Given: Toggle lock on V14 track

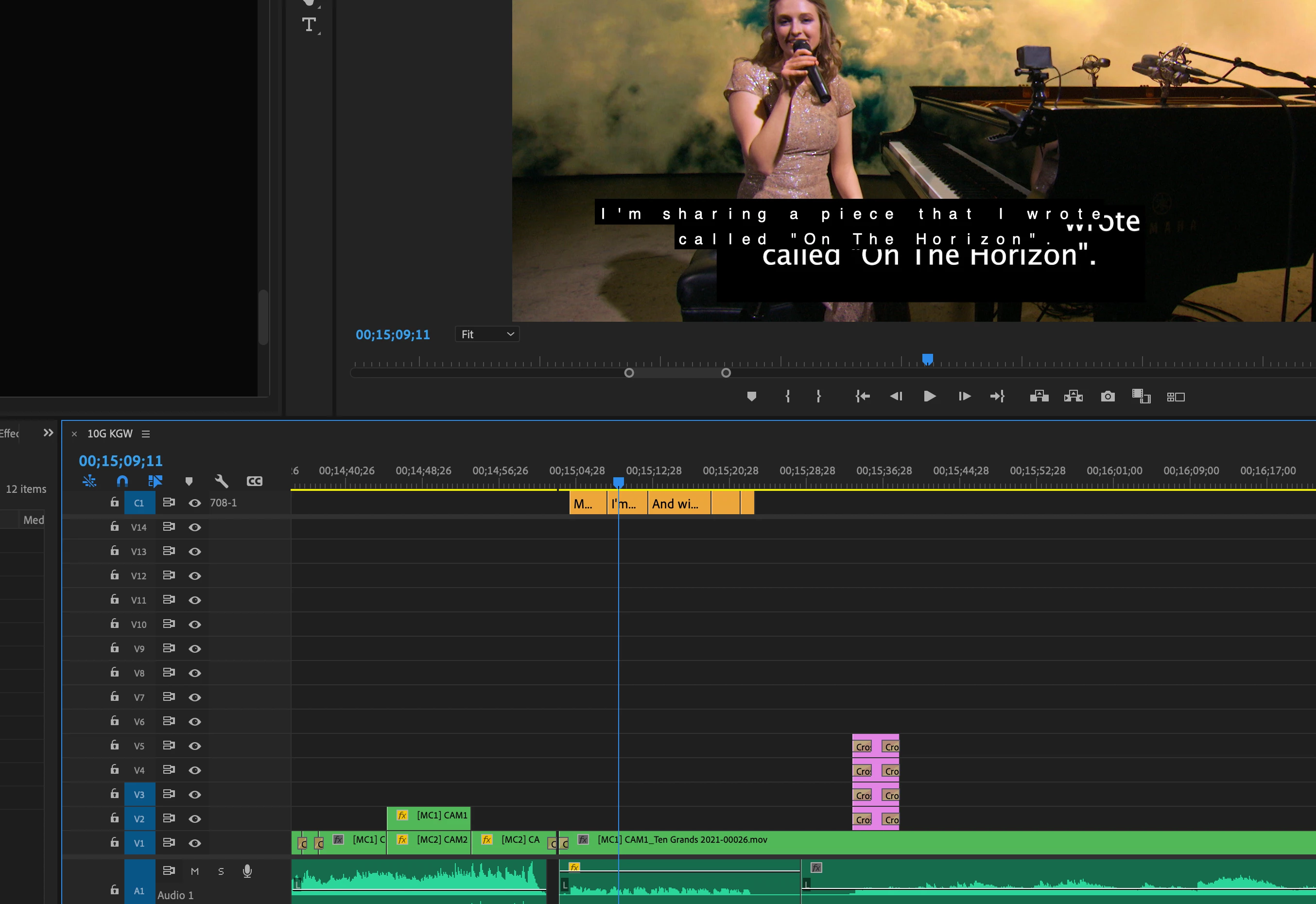Looking at the screenshot, I should [114, 527].
